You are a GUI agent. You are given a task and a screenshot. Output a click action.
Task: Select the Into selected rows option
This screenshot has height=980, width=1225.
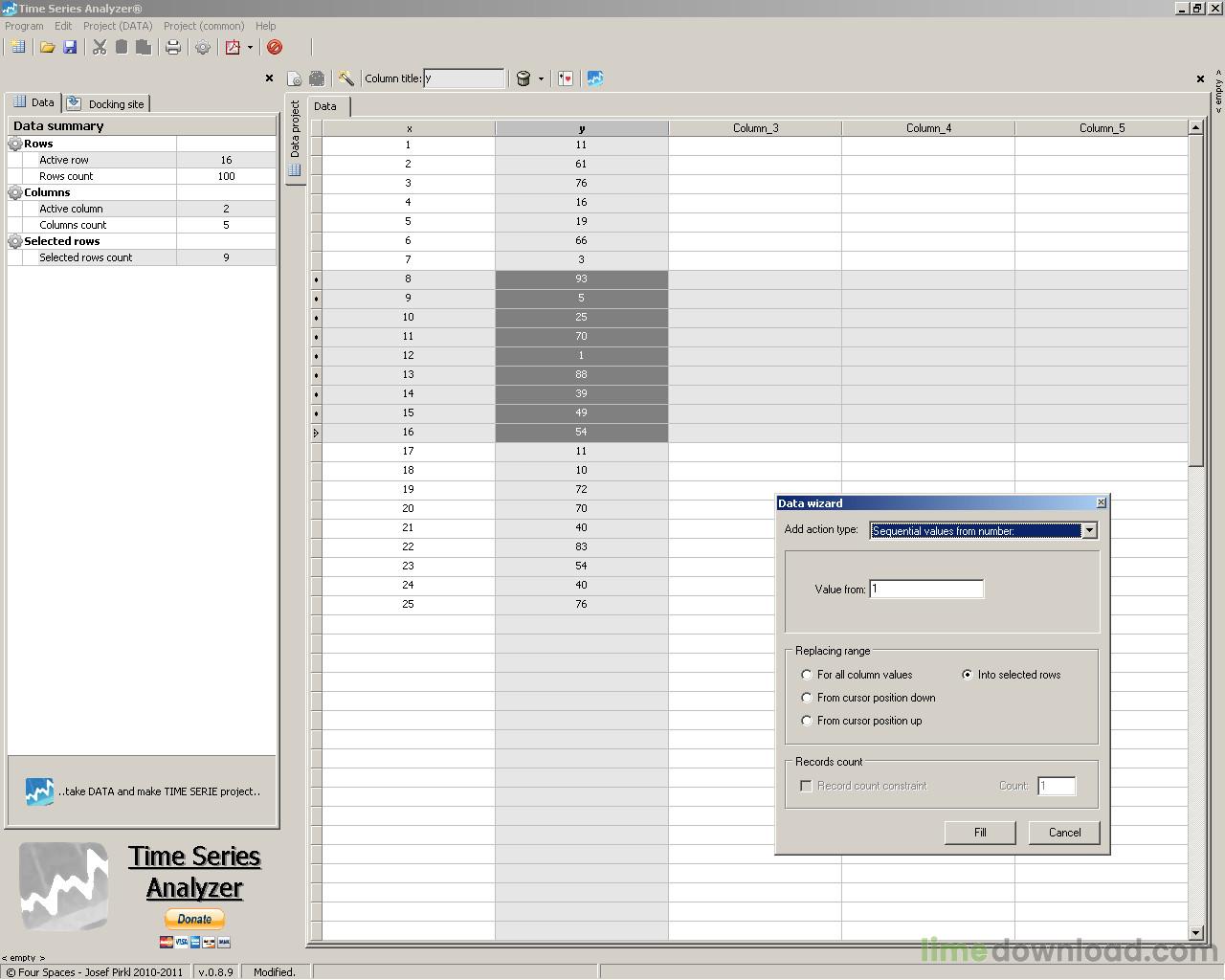(967, 674)
